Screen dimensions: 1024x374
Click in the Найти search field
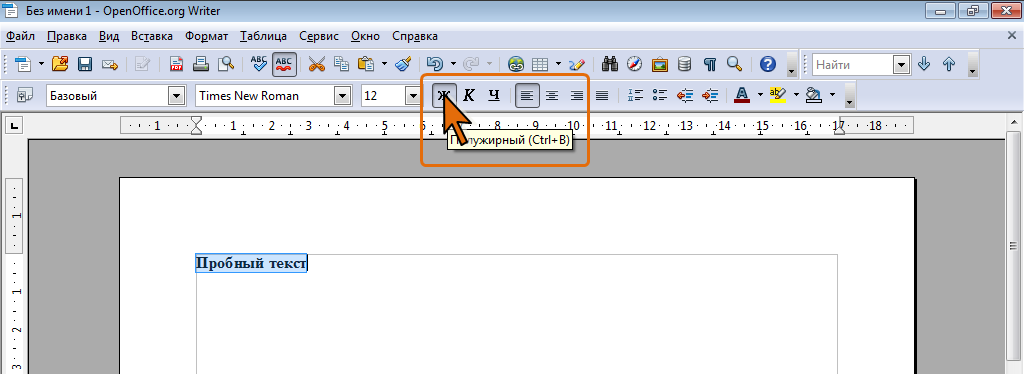click(854, 64)
